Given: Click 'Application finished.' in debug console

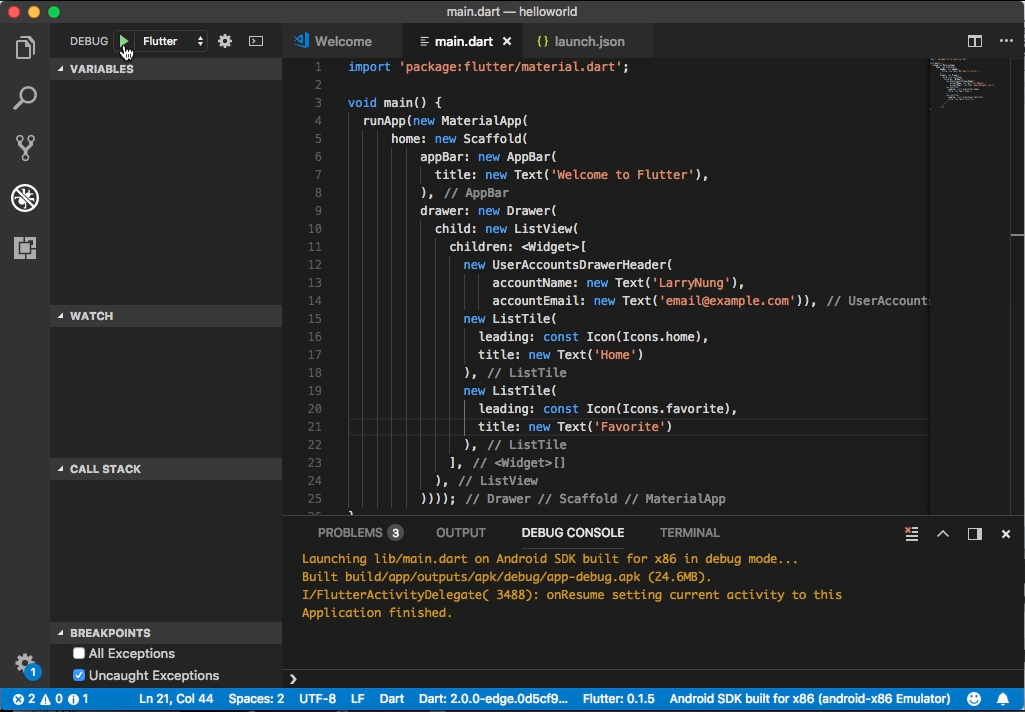Looking at the screenshot, I should tap(377, 613).
